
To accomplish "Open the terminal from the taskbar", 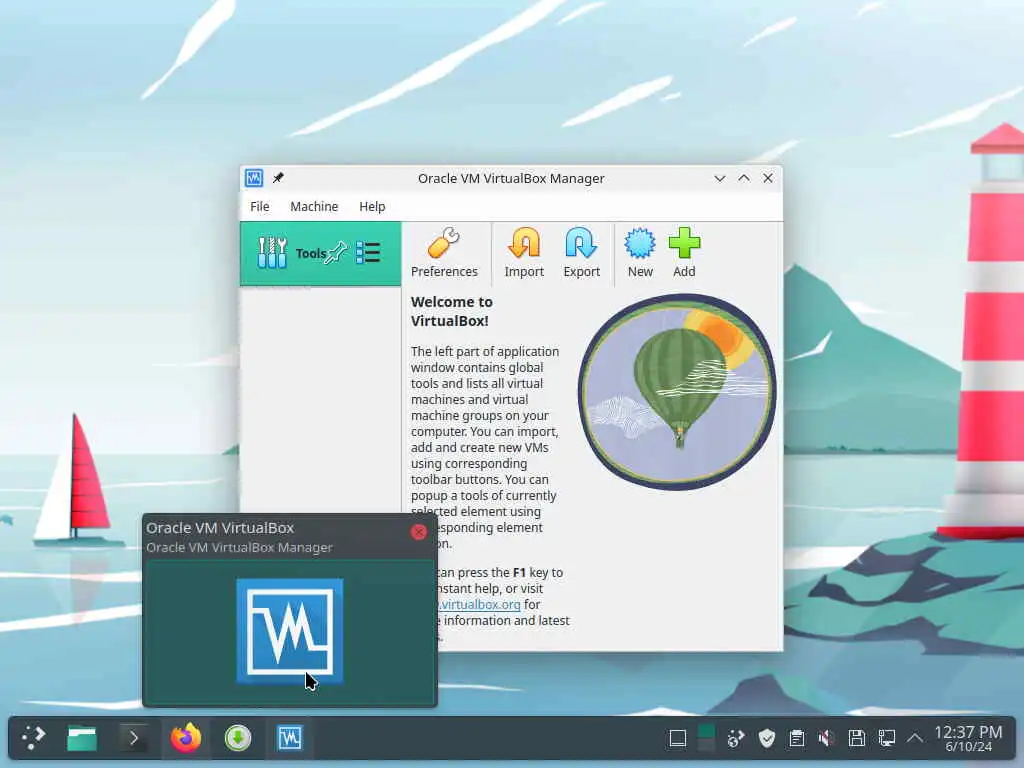I will pos(134,738).
